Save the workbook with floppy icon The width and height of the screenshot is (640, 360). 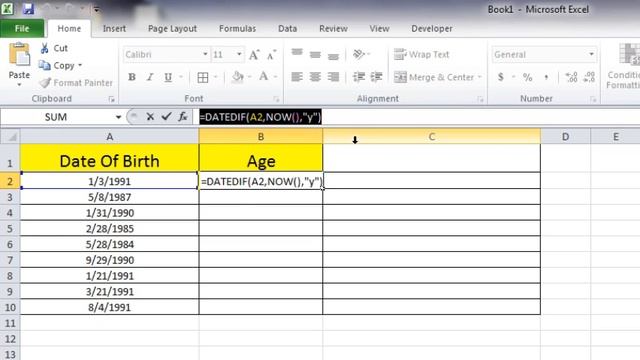tap(28, 9)
